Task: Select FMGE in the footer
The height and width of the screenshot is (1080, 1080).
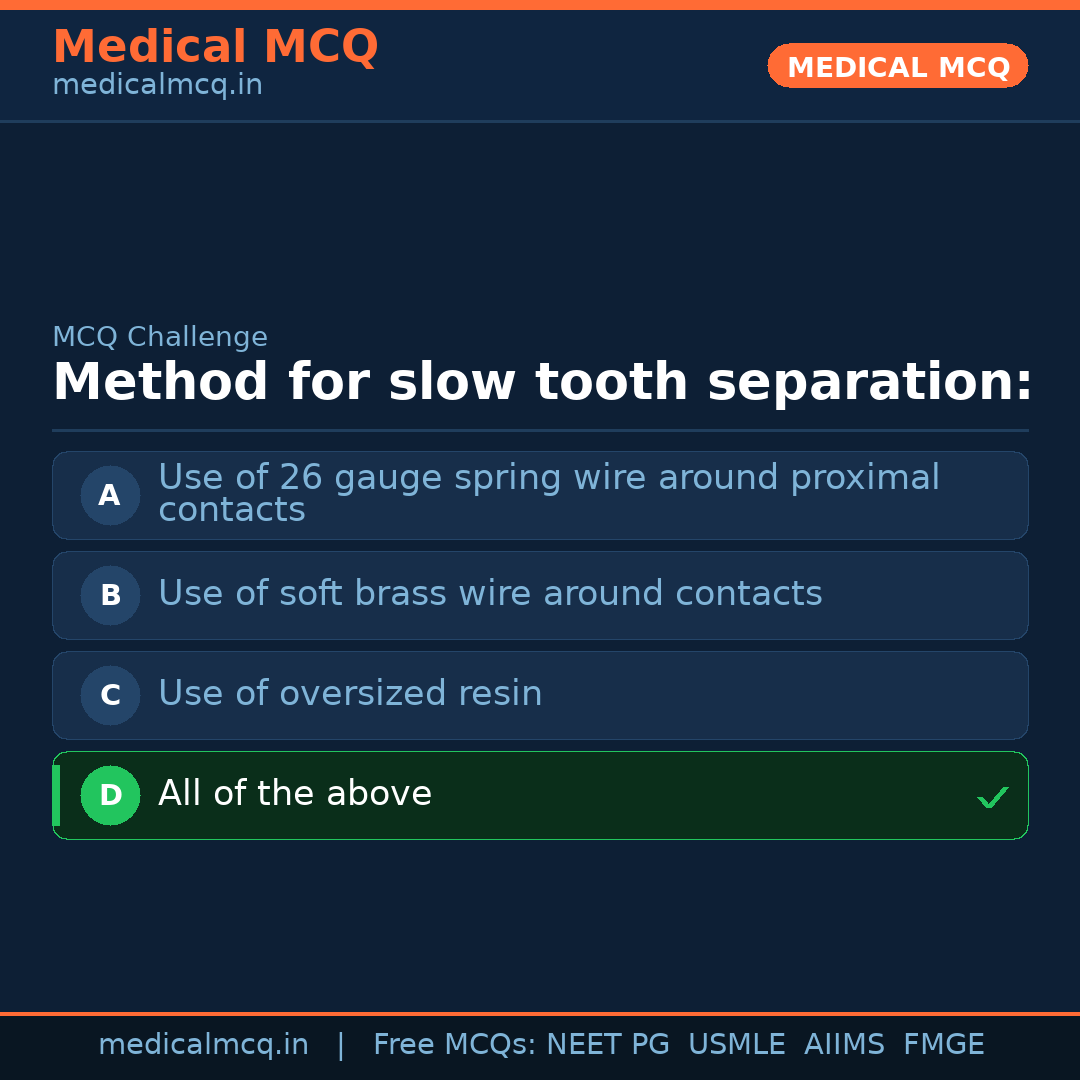Action: 944,1045
